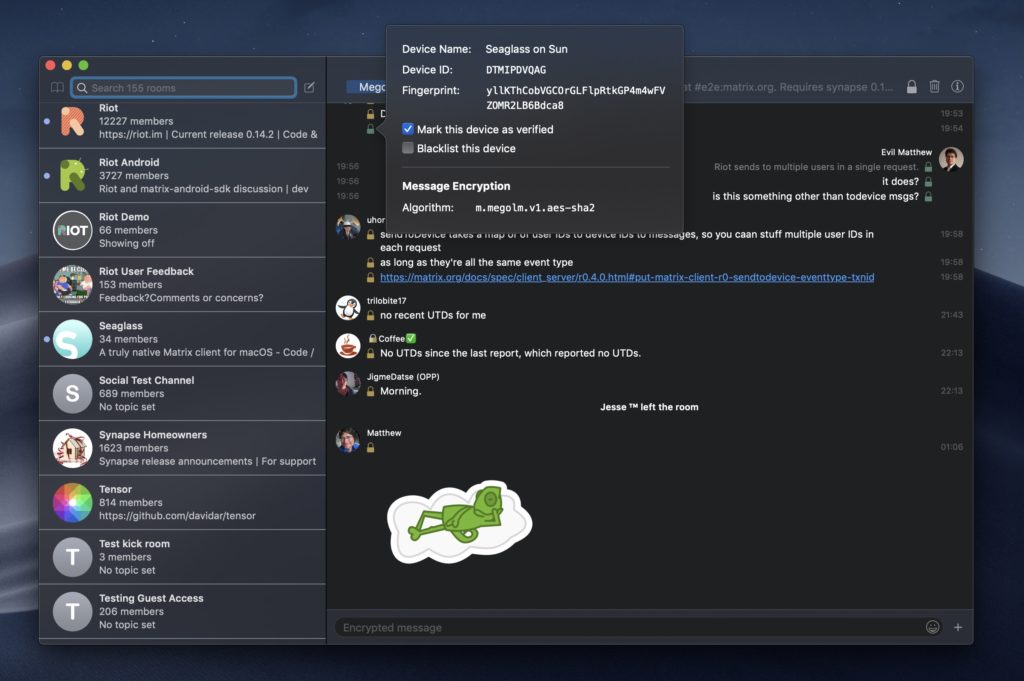Click the plus attachment icon
Viewport: 1024px width, 681px height.
click(x=958, y=627)
